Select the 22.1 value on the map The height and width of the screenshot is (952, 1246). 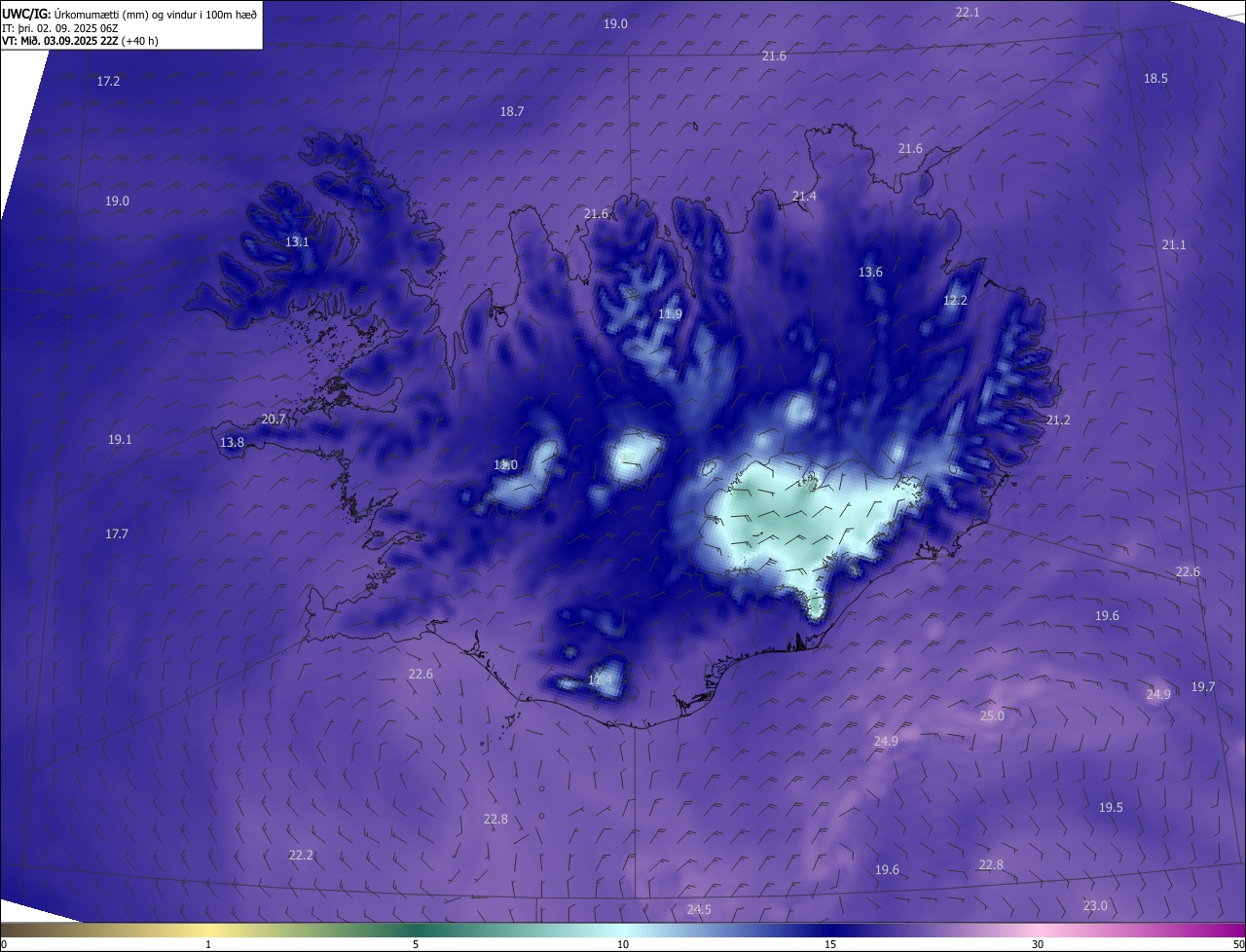[968, 12]
